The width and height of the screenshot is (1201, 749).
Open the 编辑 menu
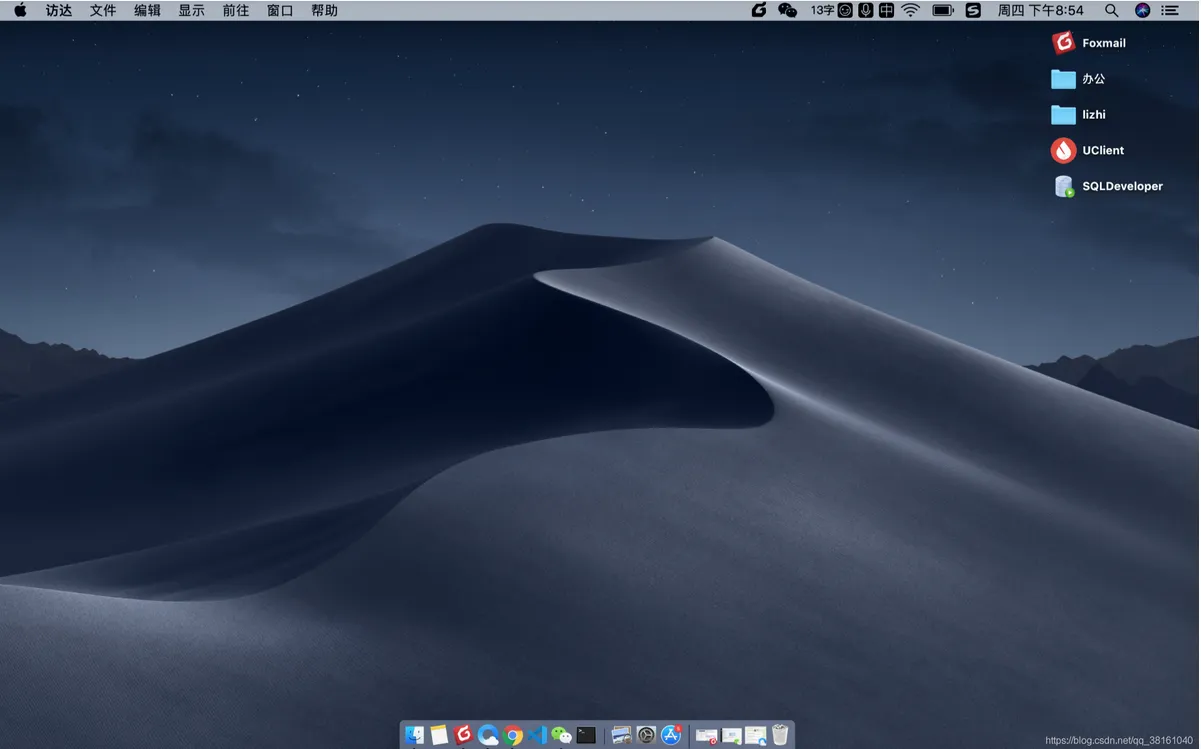pos(147,10)
